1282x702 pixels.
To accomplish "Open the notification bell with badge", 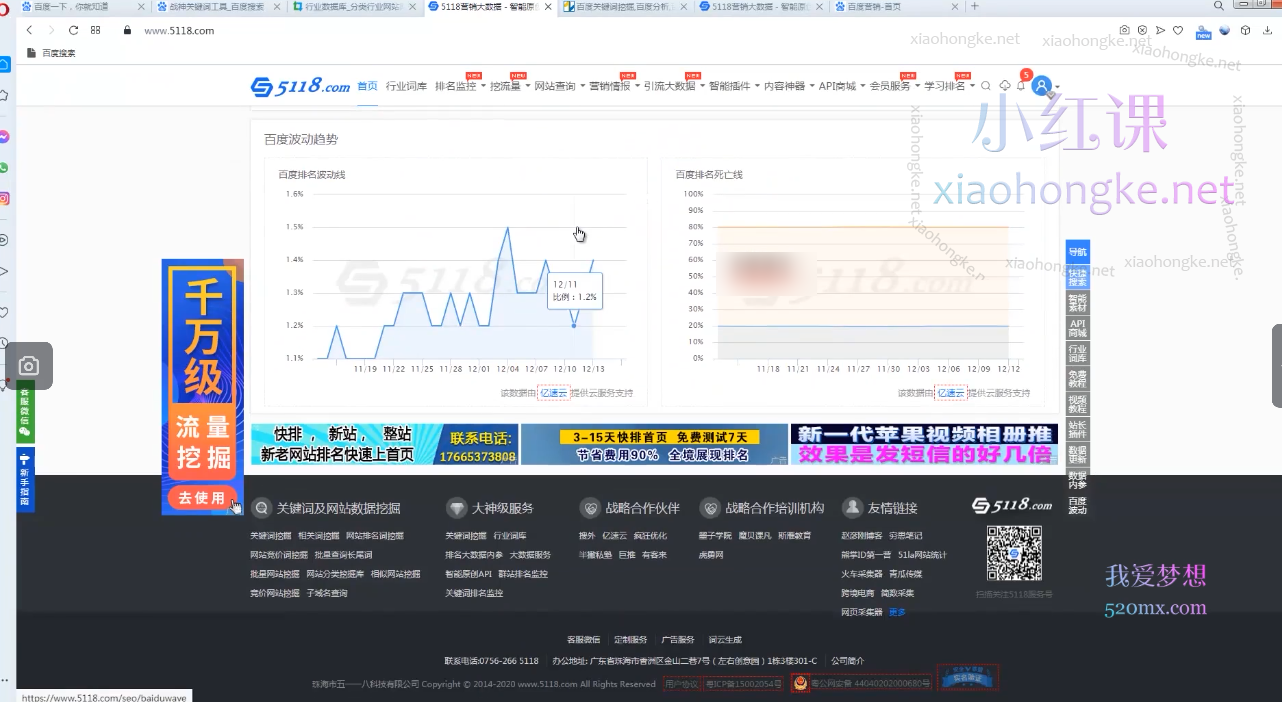I will pyautogui.click(x=1021, y=86).
